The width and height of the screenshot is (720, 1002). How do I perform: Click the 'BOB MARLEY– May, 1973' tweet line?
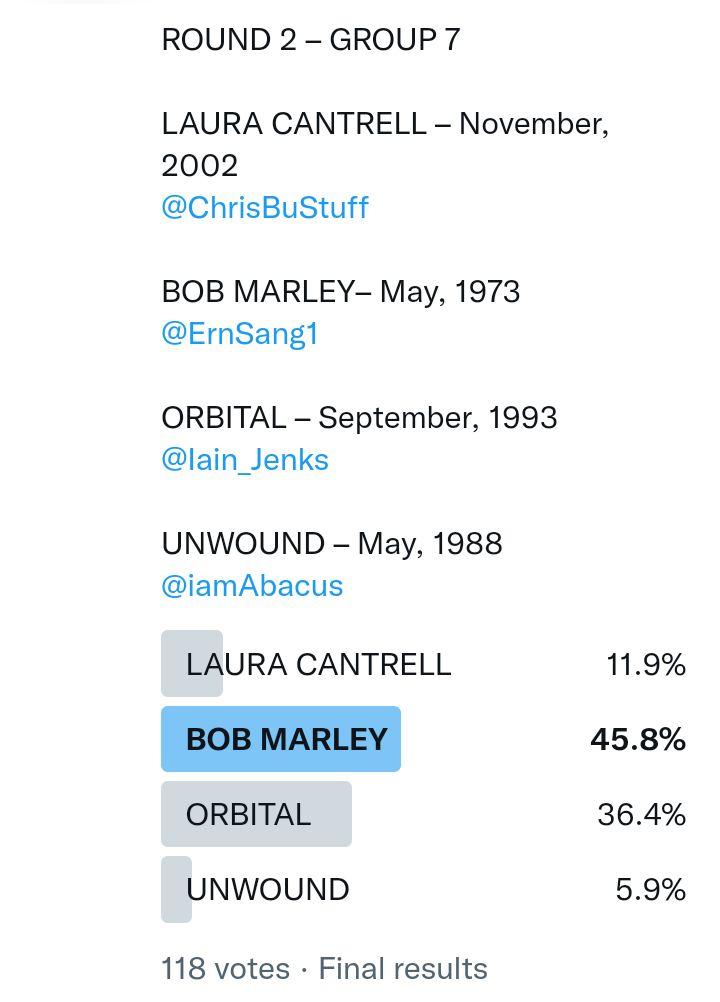pos(341,292)
